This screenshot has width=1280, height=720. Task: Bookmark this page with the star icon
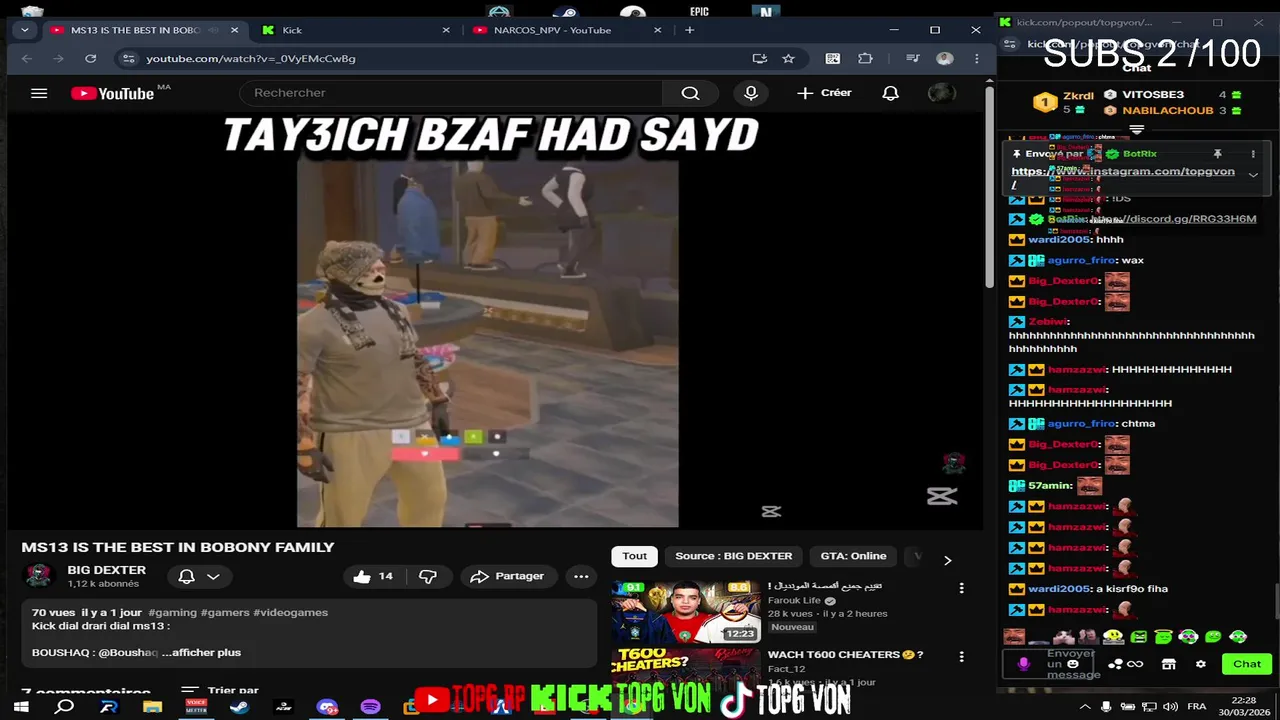788,59
